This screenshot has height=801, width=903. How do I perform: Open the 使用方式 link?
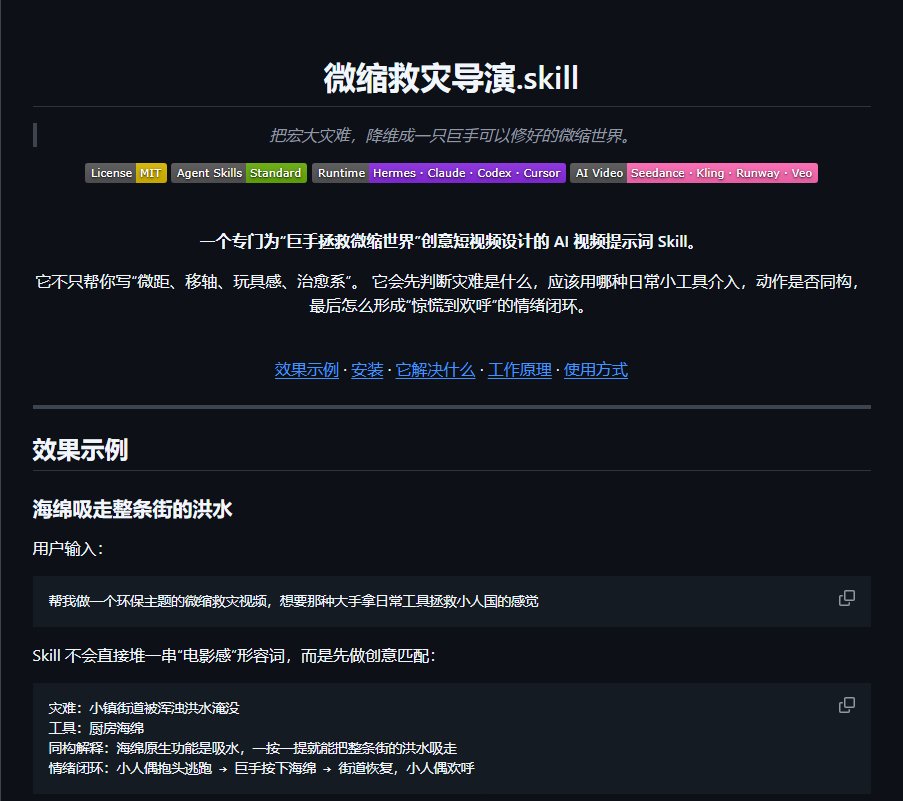pyautogui.click(x=596, y=370)
